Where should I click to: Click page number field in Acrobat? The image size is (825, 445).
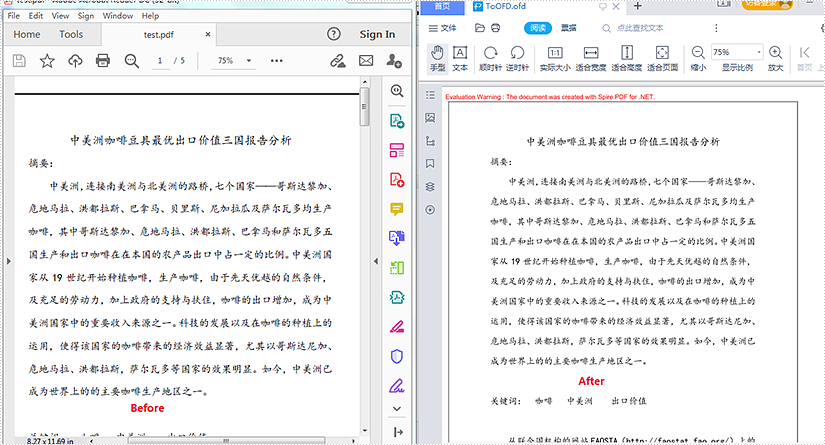coord(160,60)
